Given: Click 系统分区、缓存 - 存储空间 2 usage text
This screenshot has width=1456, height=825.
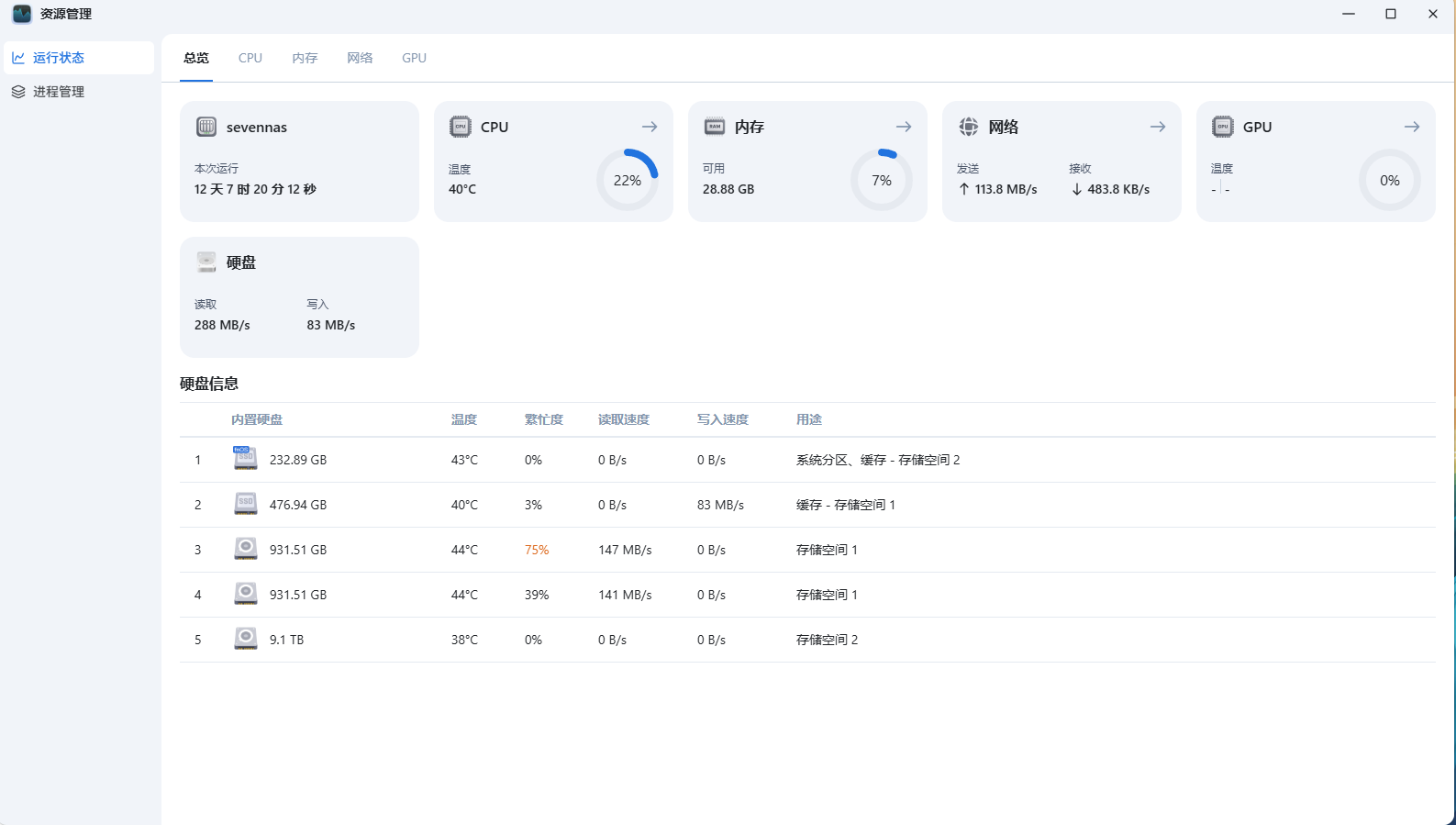Looking at the screenshot, I should (878, 460).
